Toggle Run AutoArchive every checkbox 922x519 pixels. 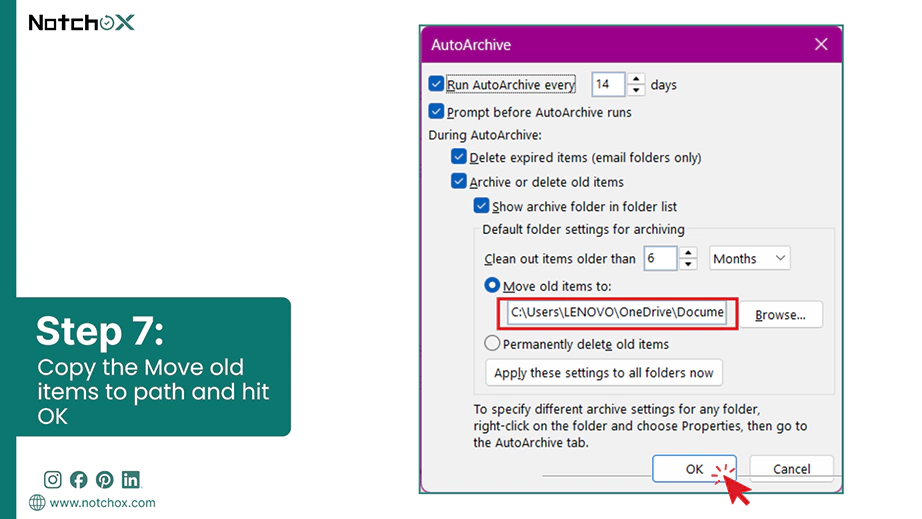click(x=436, y=84)
